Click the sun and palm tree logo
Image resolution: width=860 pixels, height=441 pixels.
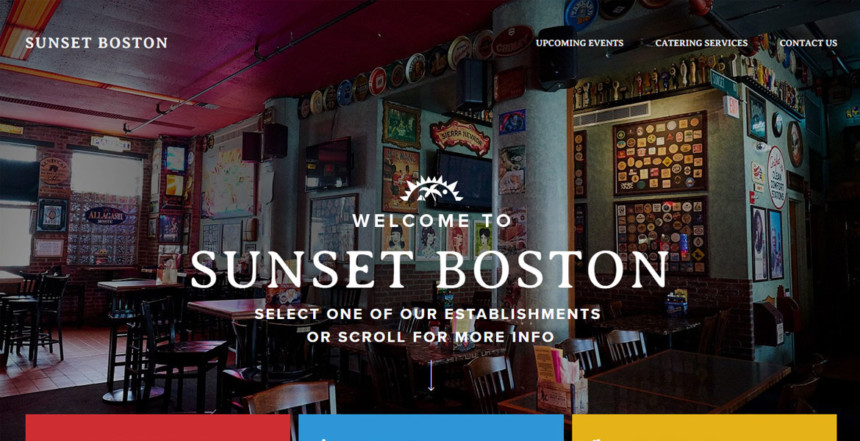(431, 190)
